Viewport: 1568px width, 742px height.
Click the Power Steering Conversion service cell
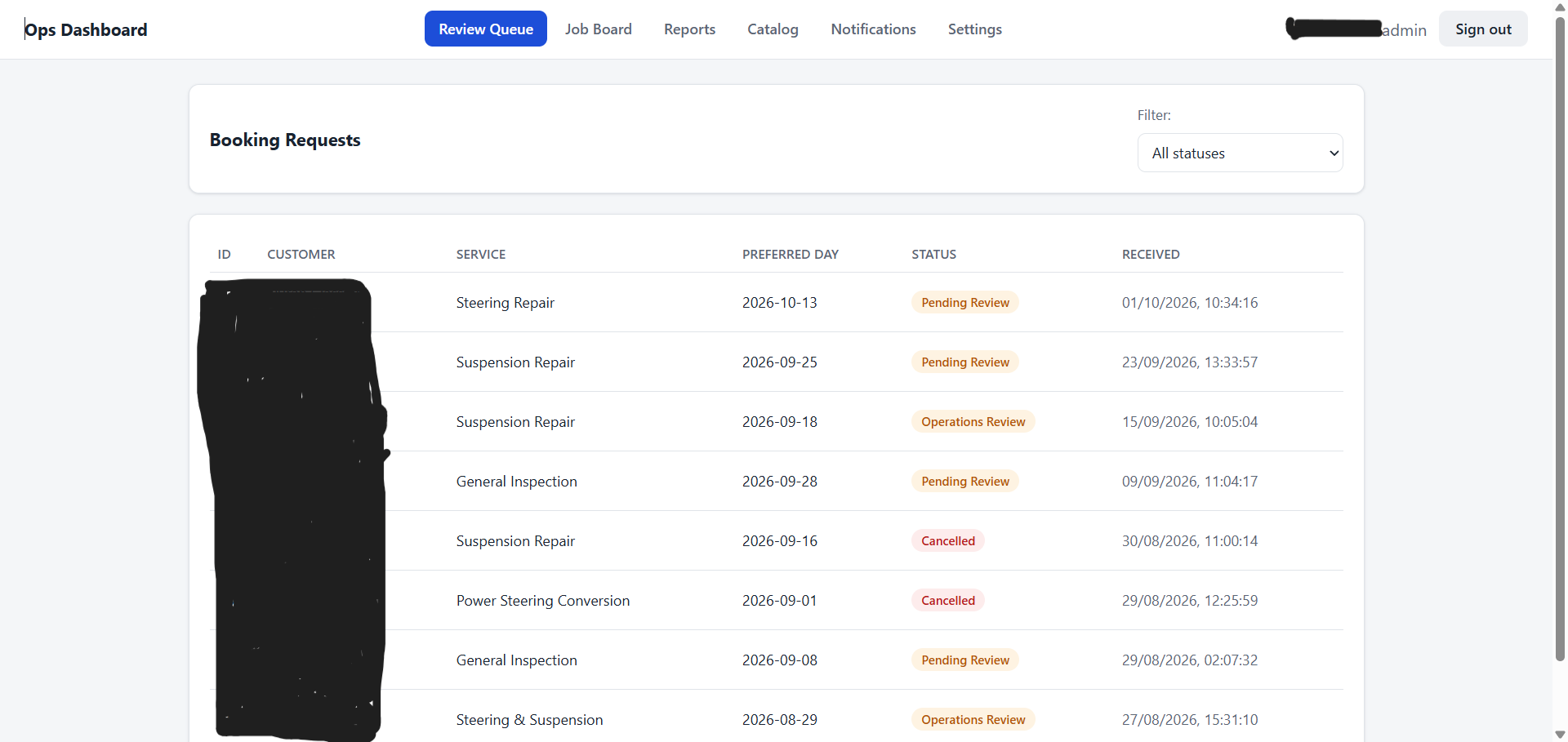click(543, 601)
